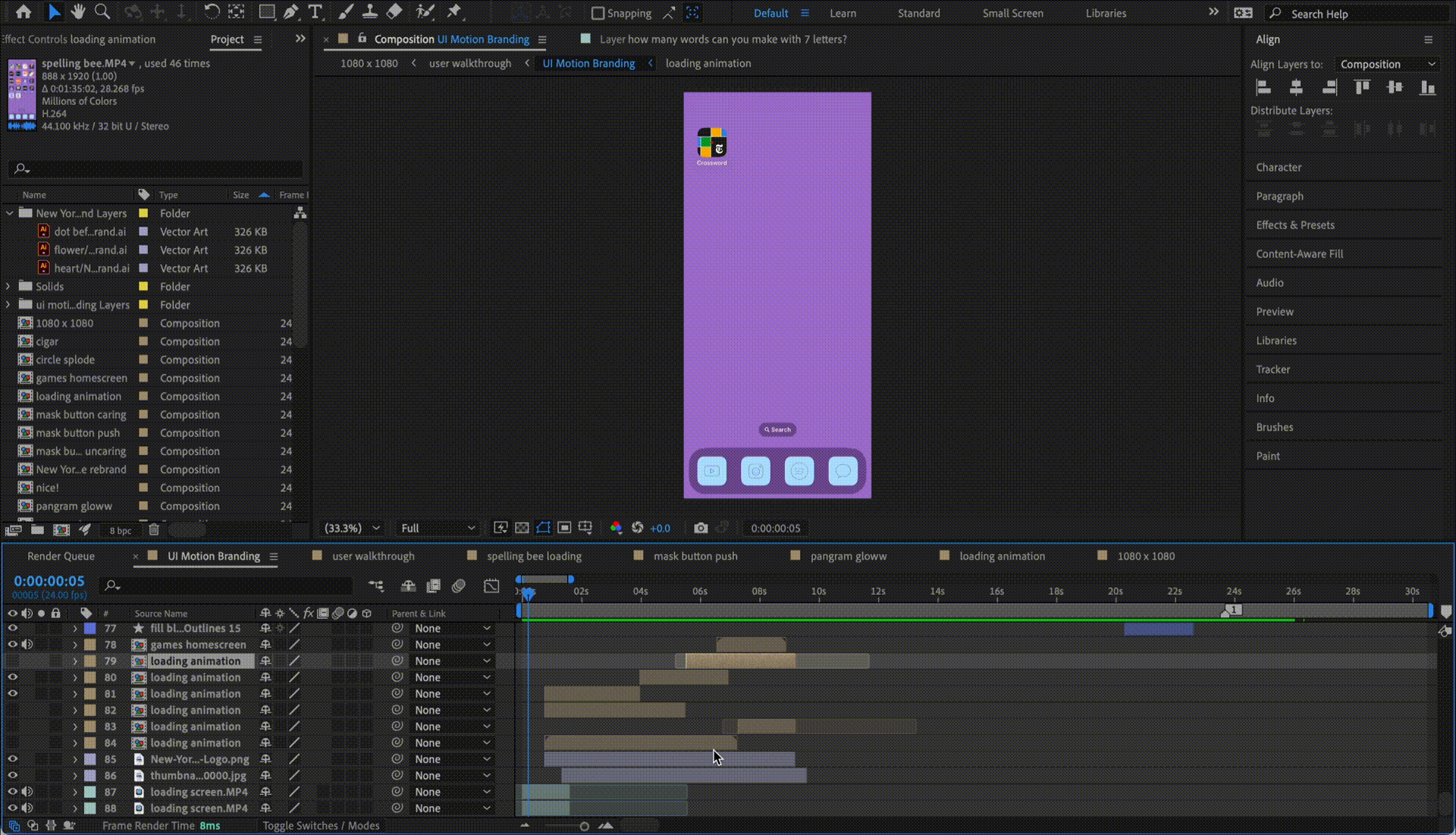Open the Effects & Presets panel
The height and width of the screenshot is (835, 1456).
(x=1295, y=224)
